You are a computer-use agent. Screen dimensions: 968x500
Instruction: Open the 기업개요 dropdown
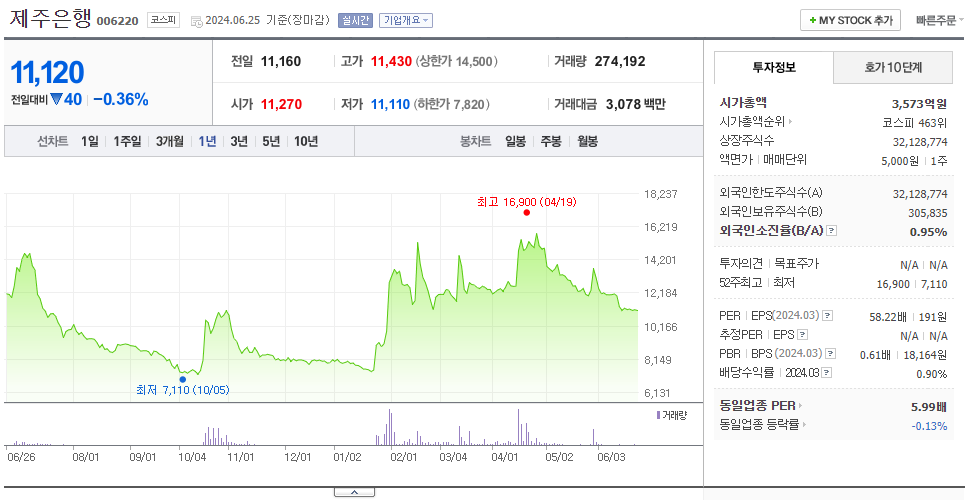point(406,20)
